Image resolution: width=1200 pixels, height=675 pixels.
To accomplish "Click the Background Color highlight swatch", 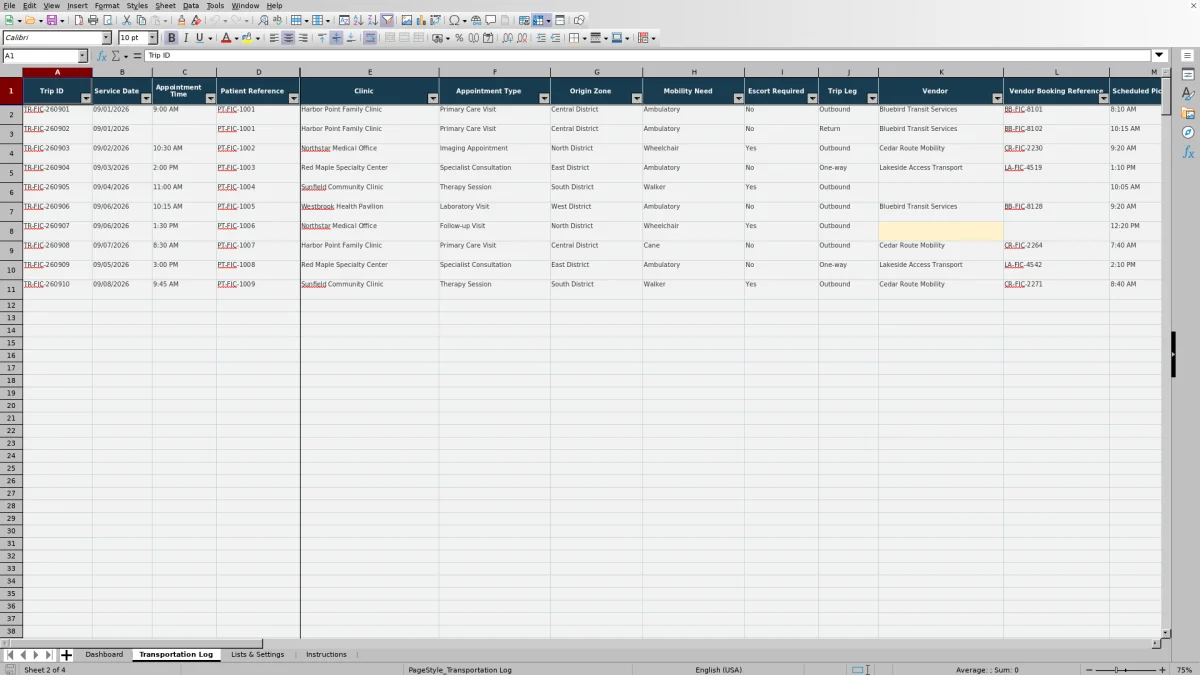I will coord(247,38).
